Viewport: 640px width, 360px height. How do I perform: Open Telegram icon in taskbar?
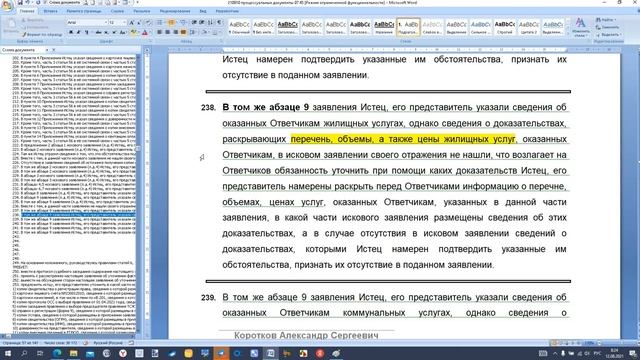tap(221, 353)
